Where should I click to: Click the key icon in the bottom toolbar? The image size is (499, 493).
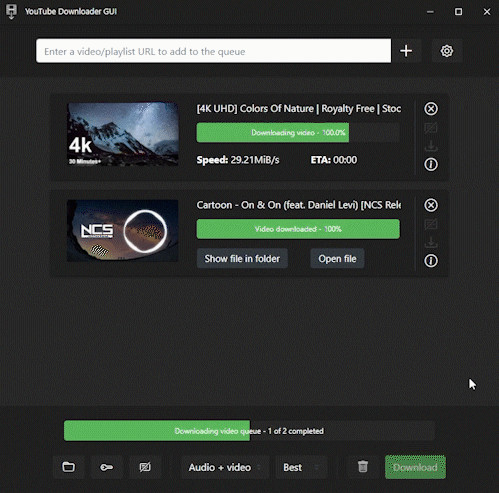107,467
